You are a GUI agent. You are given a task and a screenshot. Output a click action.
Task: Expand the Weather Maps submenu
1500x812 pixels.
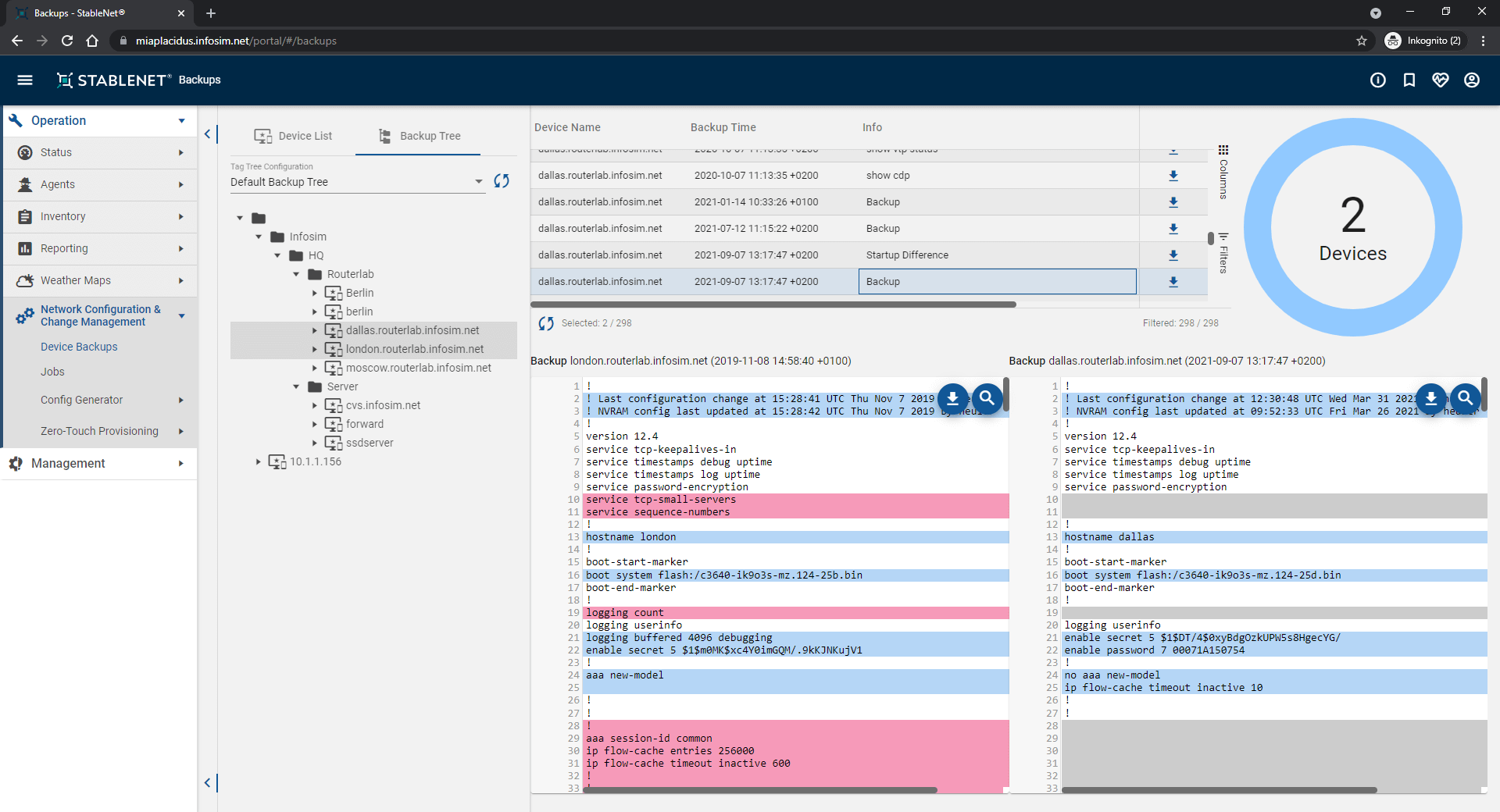pyautogui.click(x=100, y=280)
